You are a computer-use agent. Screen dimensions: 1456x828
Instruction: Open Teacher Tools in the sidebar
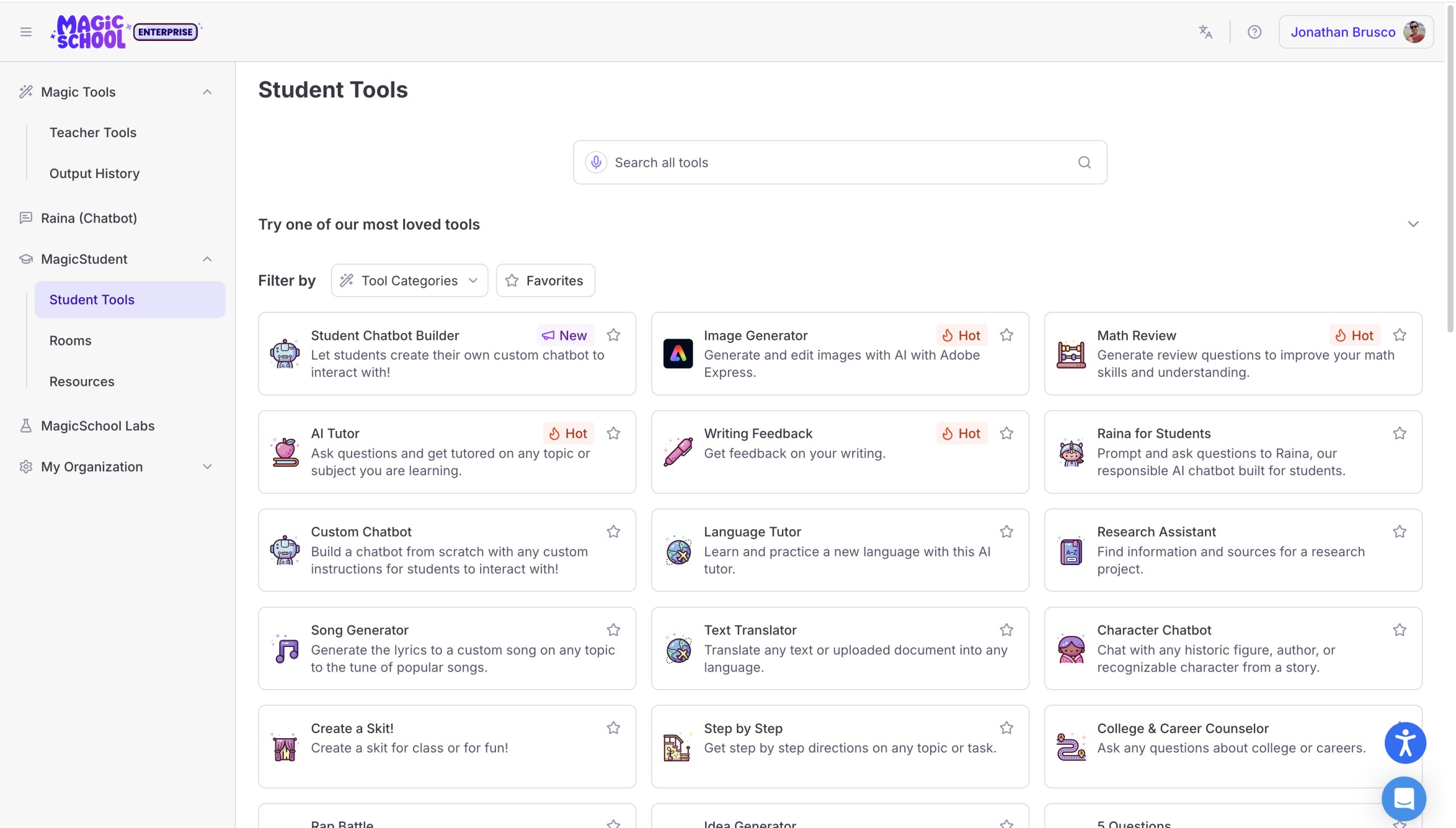(x=93, y=133)
